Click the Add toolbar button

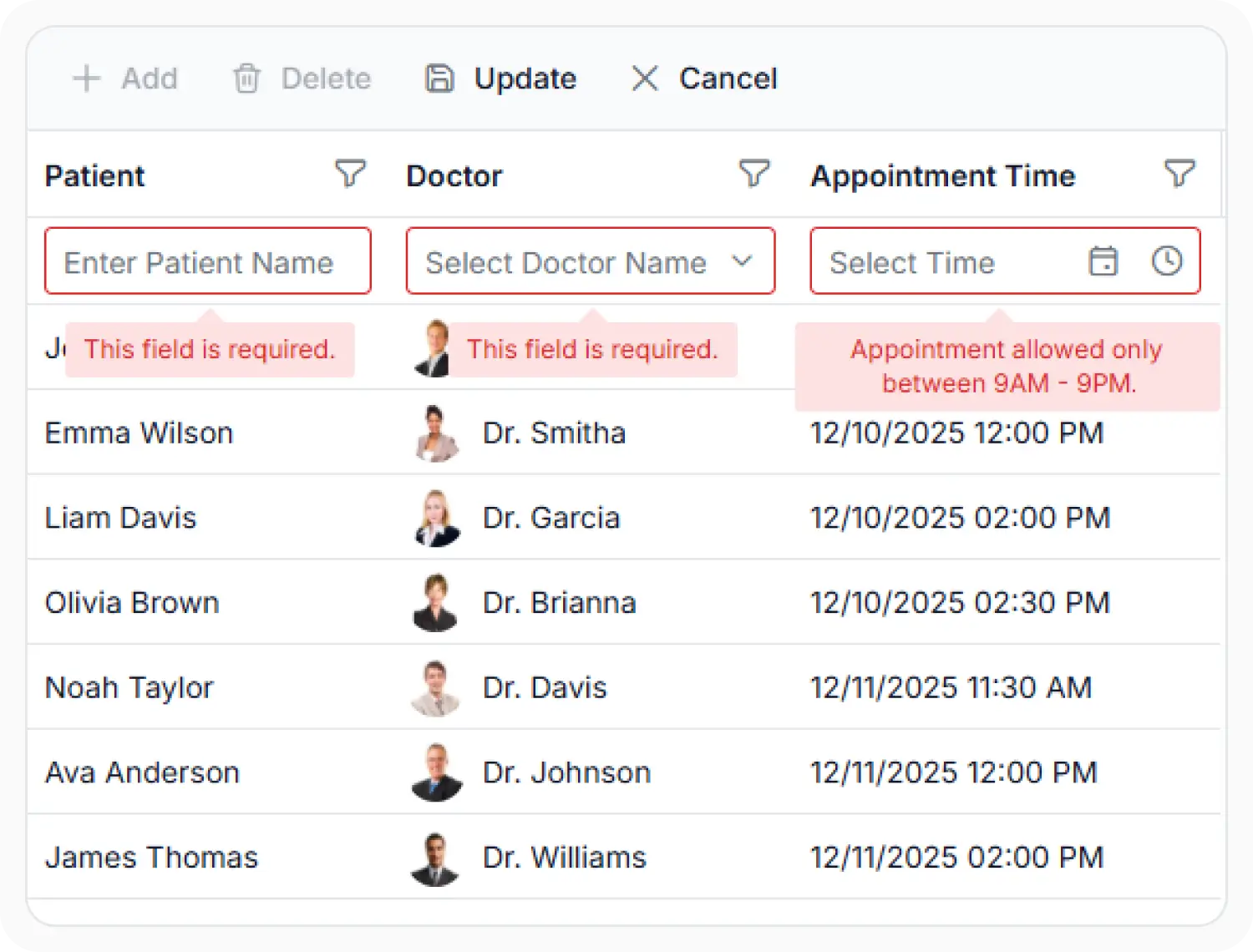125,78
